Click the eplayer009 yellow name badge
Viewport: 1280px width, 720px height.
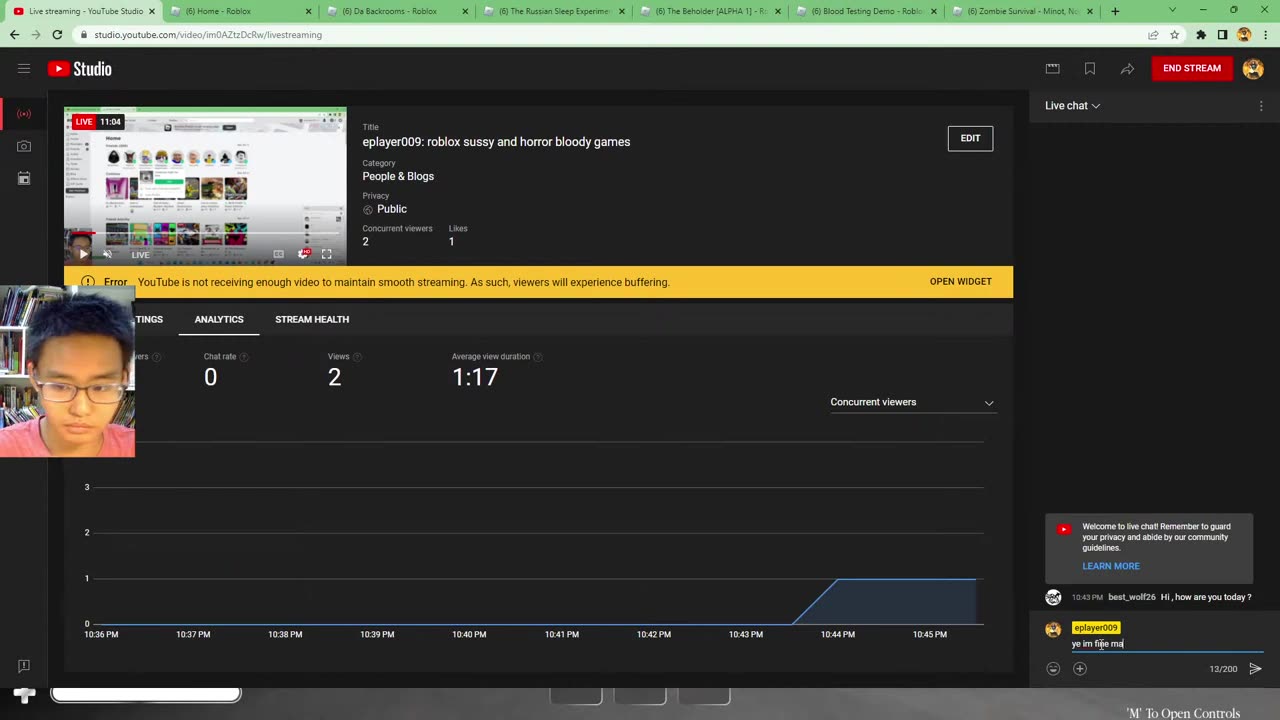(x=1096, y=628)
